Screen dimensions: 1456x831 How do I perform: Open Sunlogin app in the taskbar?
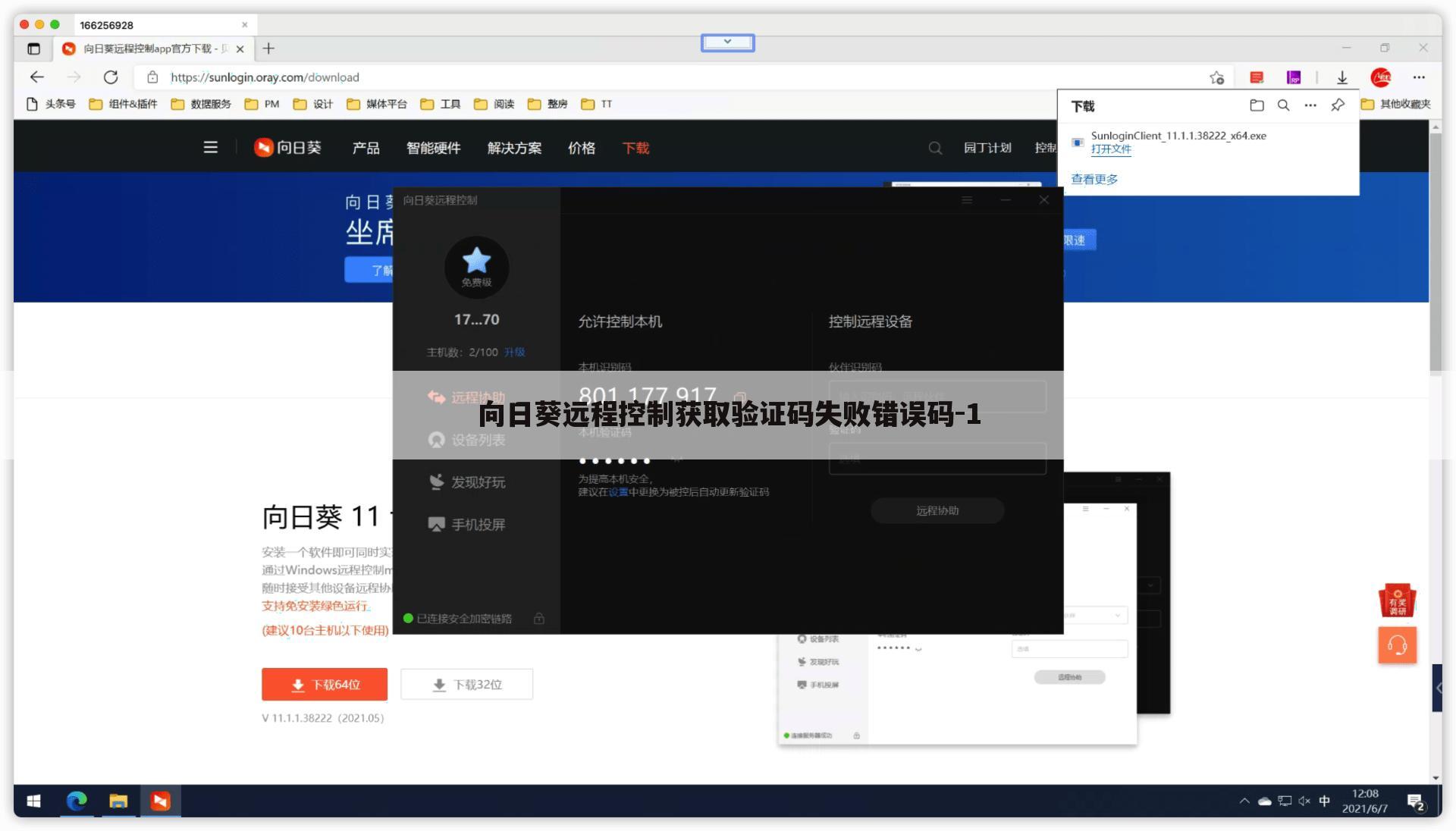(x=160, y=801)
